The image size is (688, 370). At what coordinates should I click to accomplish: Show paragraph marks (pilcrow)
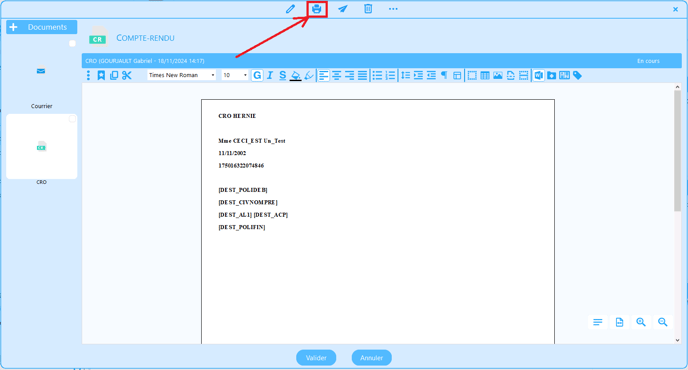(x=444, y=75)
